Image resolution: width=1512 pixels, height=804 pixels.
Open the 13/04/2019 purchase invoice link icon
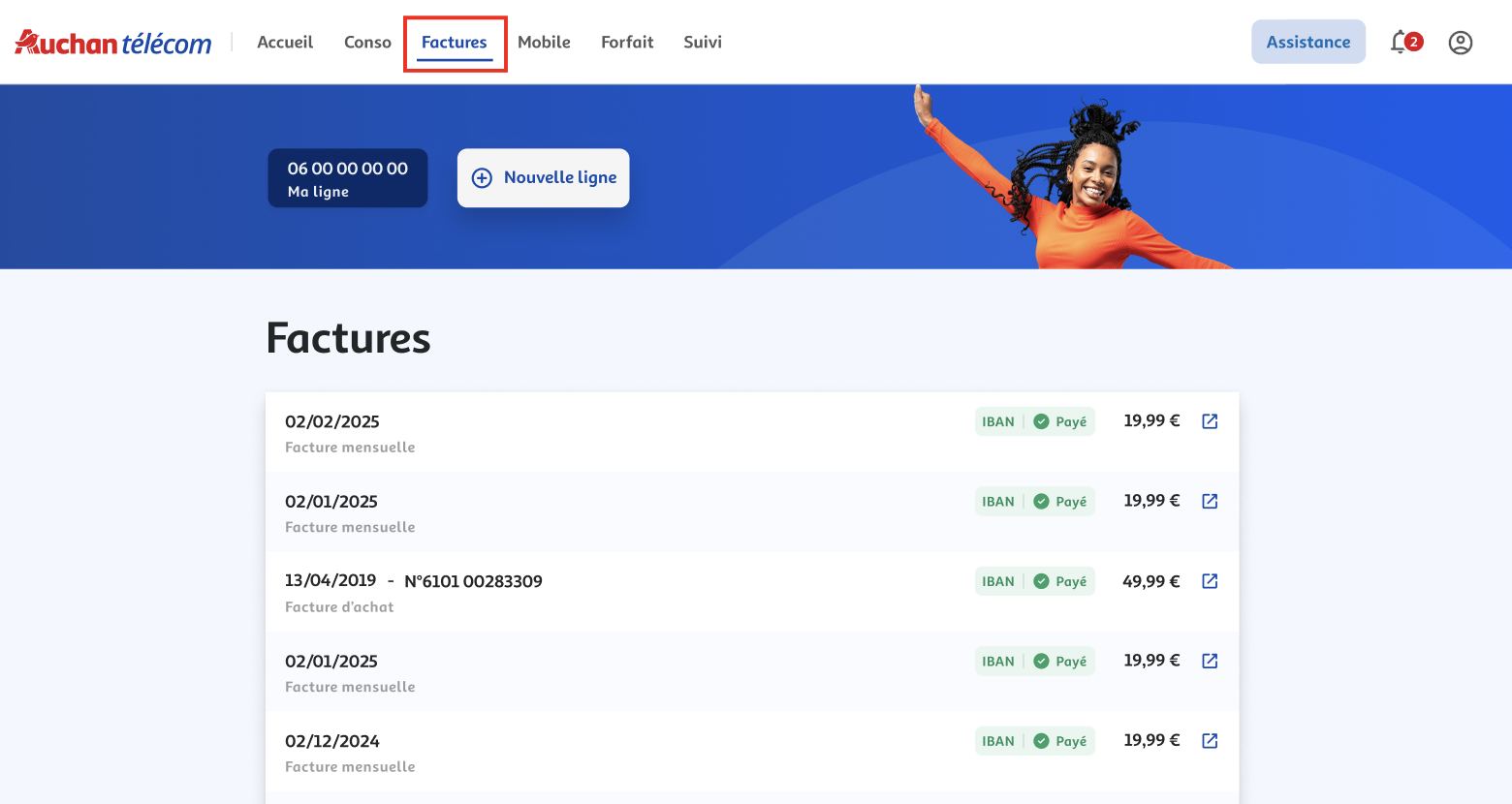tap(1210, 581)
